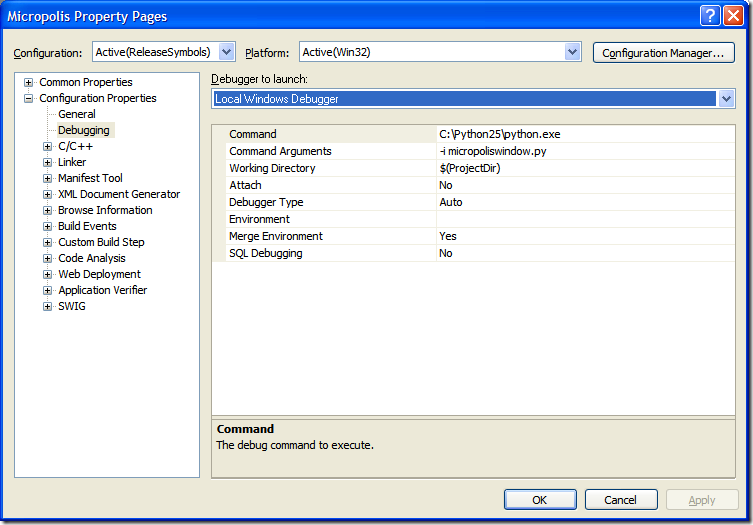Image resolution: width=753 pixels, height=525 pixels.
Task: Confirm changes with the OK button
Action: 540,500
